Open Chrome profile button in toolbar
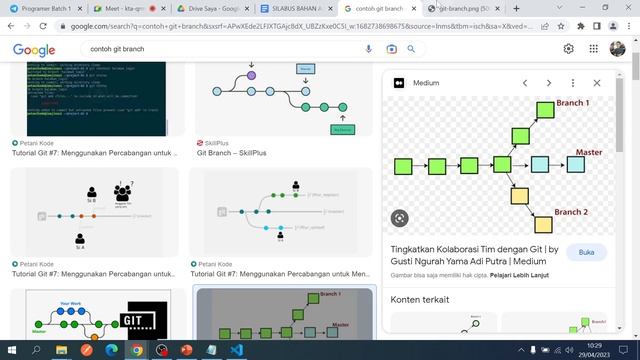The height and width of the screenshot is (360, 640). (613, 26)
